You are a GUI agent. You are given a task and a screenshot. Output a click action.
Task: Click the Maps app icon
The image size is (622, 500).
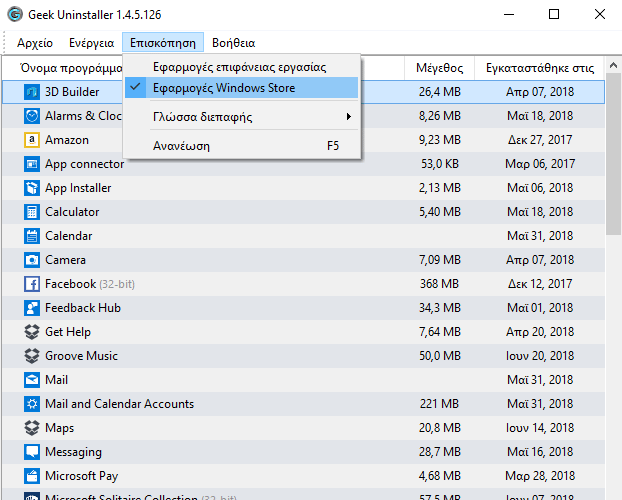32,428
